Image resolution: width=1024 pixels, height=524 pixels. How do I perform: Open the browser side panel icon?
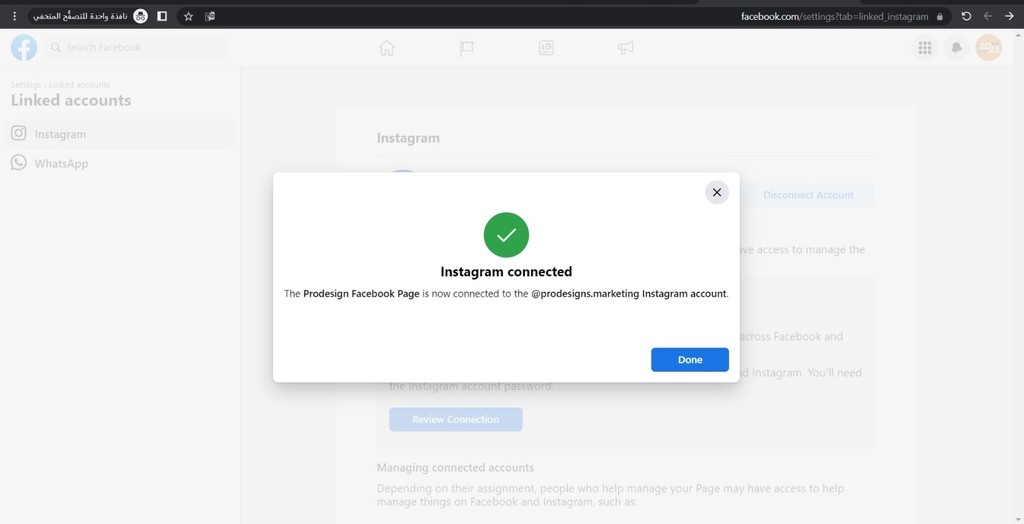[x=162, y=16]
